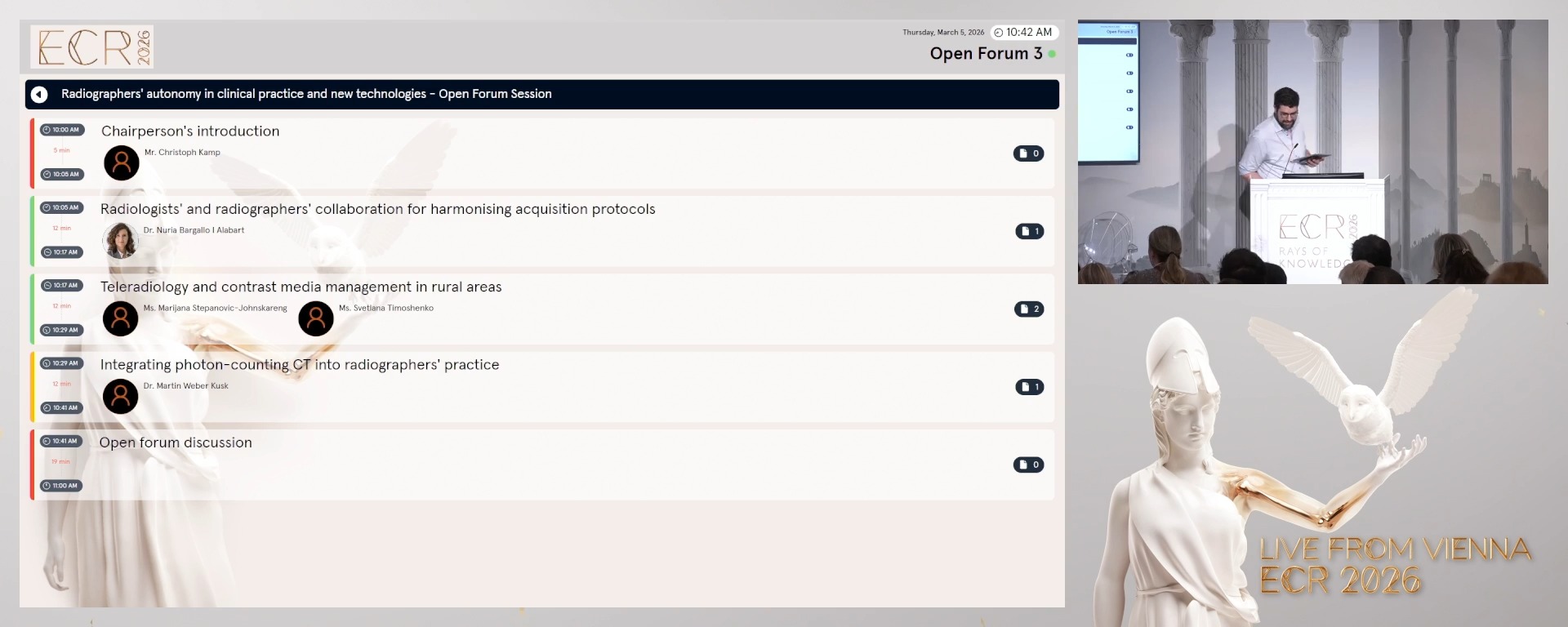Click the 10:29 AM end badge of Teleradiology talk

[62, 330]
